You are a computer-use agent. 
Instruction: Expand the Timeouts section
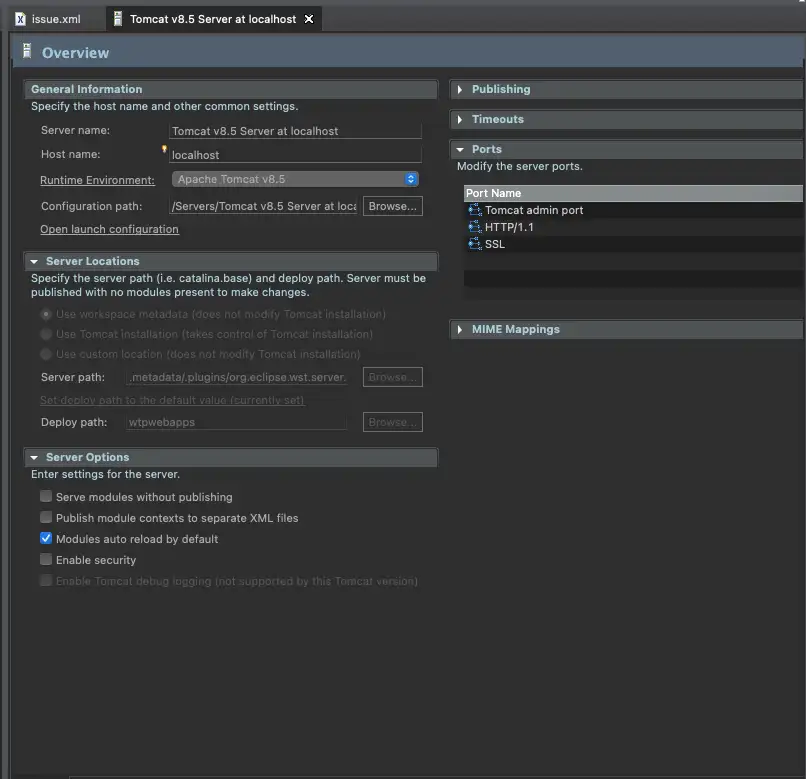tap(460, 119)
